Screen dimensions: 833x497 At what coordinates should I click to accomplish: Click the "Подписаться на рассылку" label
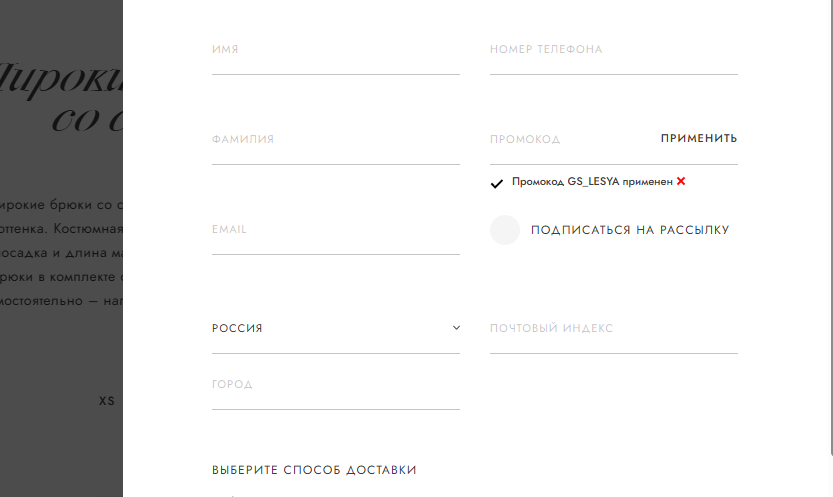click(630, 230)
